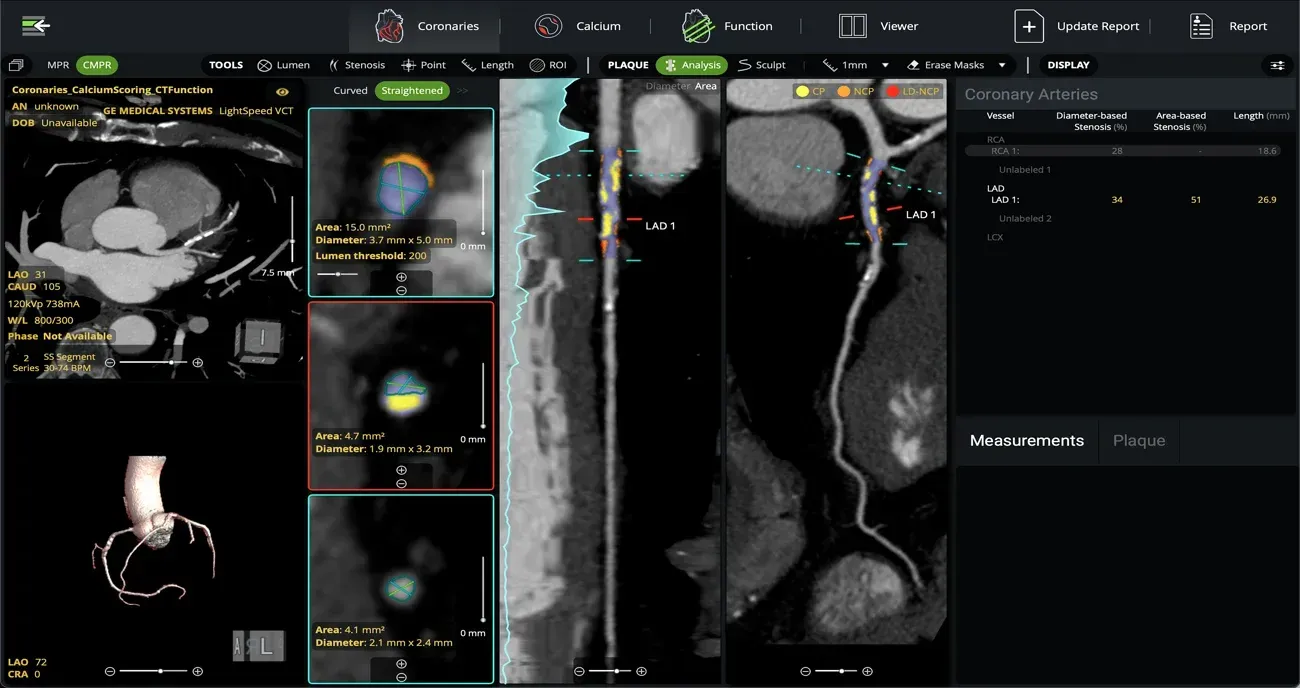The image size is (1300, 688).
Task: Select the Point tool
Action: [x=423, y=64]
